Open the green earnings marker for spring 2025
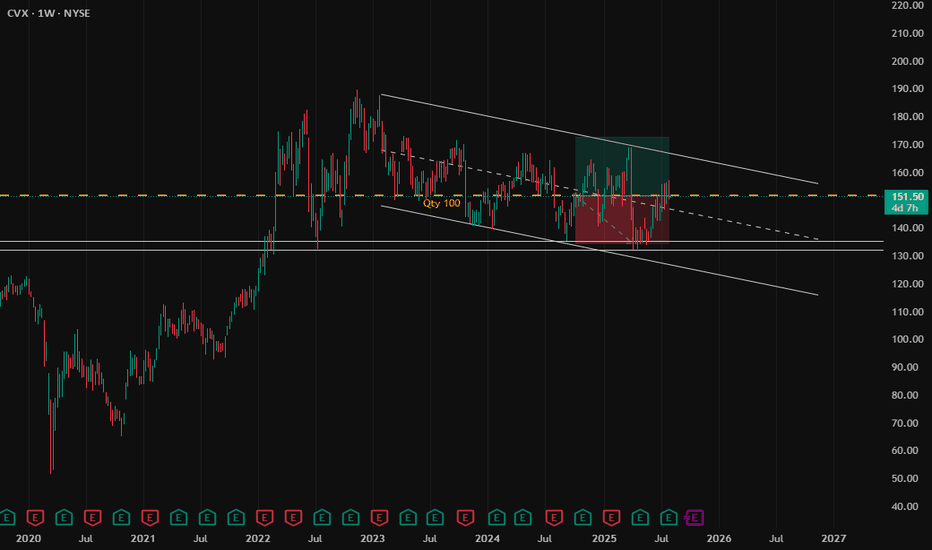 (x=640, y=518)
